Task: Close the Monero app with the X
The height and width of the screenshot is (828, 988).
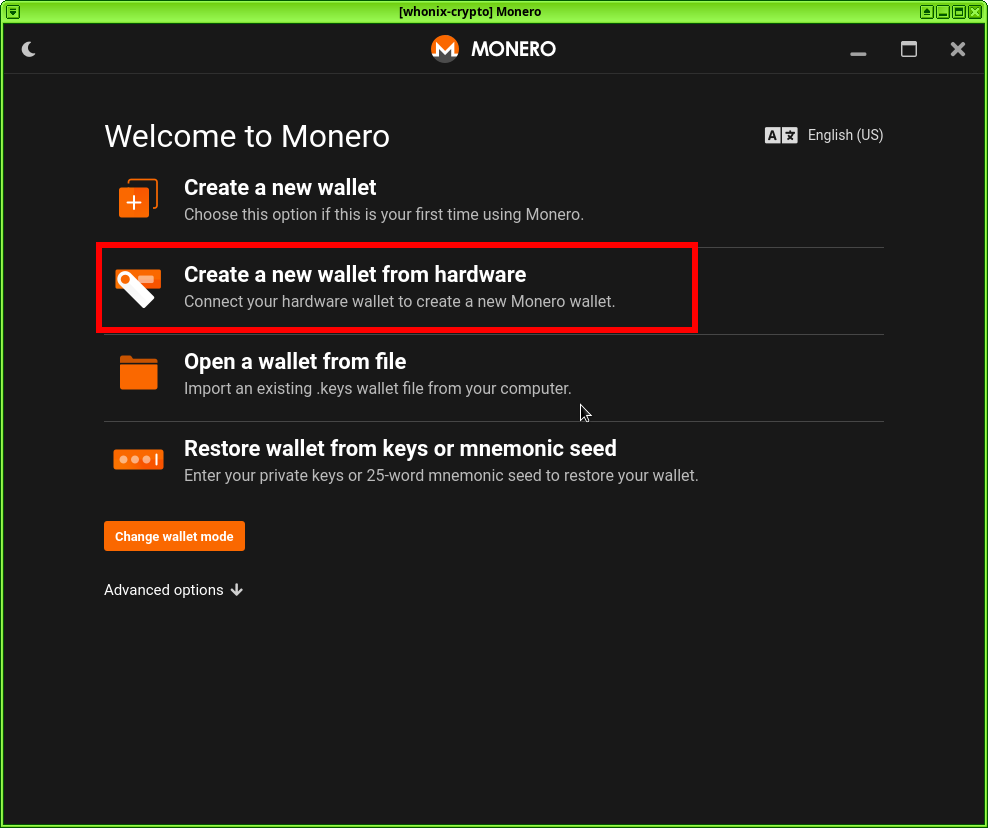Action: click(958, 49)
